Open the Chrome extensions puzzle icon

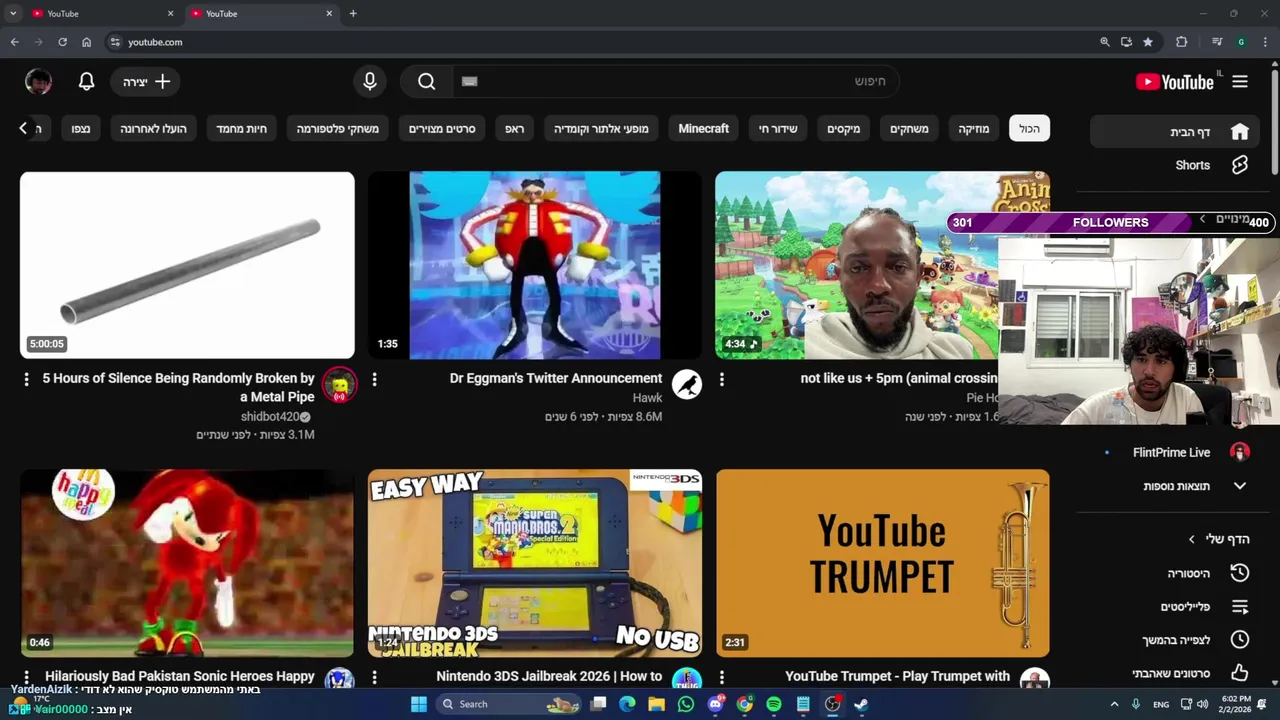(x=1182, y=42)
